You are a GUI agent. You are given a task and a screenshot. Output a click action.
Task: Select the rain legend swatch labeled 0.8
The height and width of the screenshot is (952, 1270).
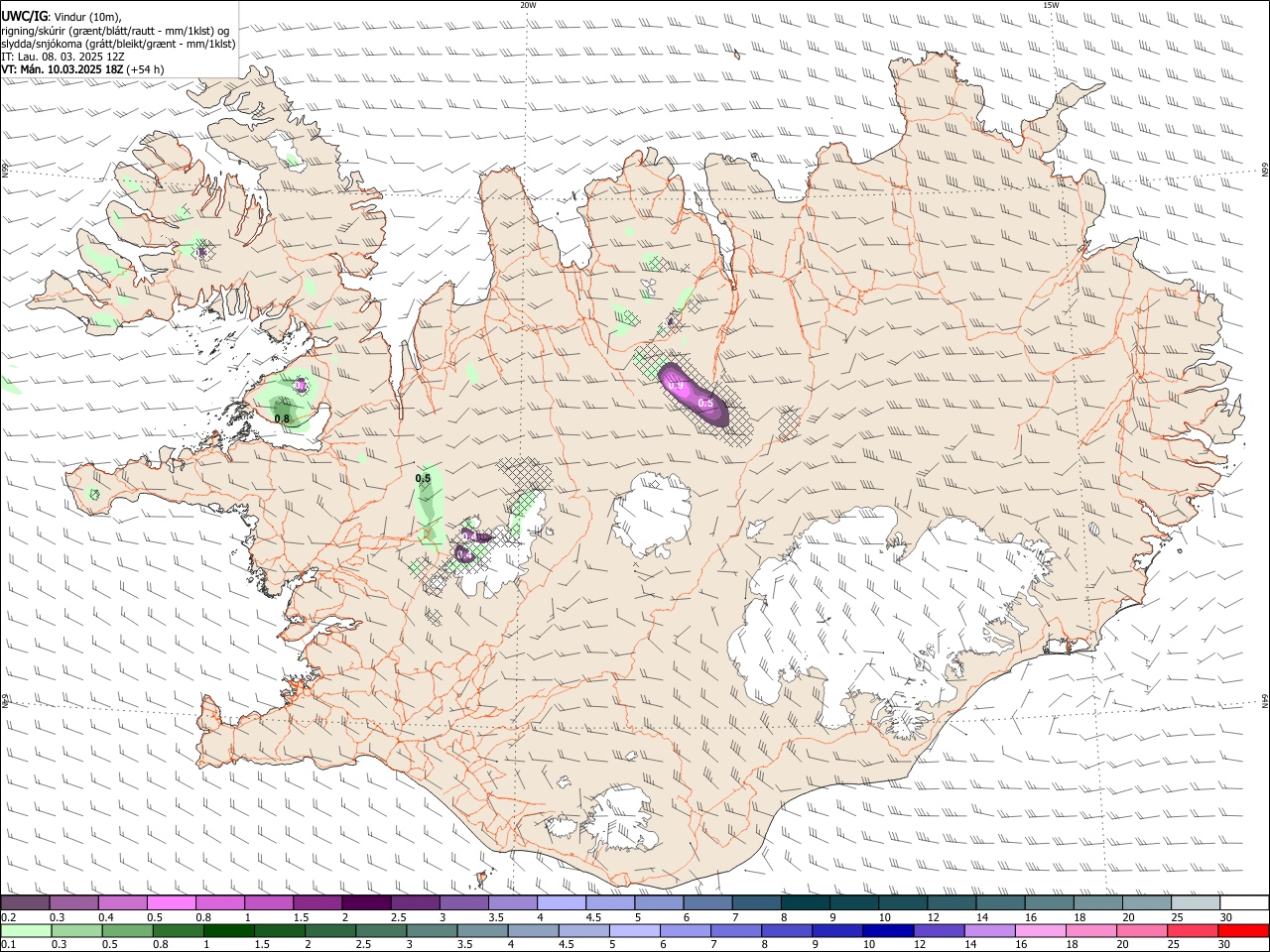178,930
